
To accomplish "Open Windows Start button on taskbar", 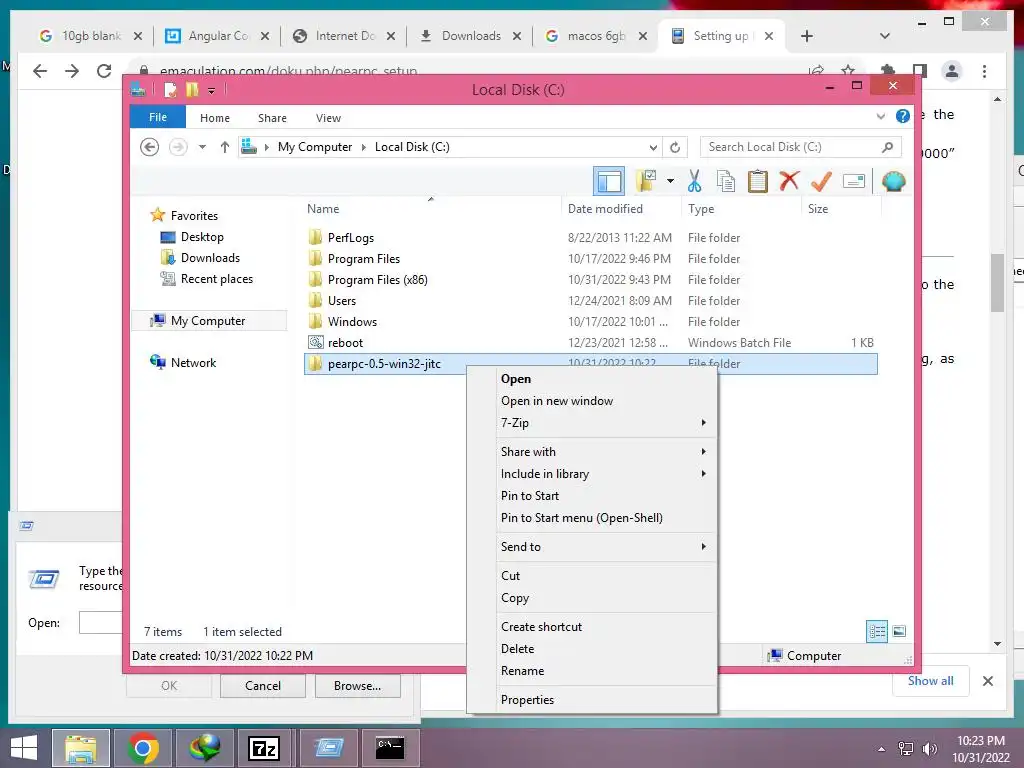I will click(x=24, y=748).
